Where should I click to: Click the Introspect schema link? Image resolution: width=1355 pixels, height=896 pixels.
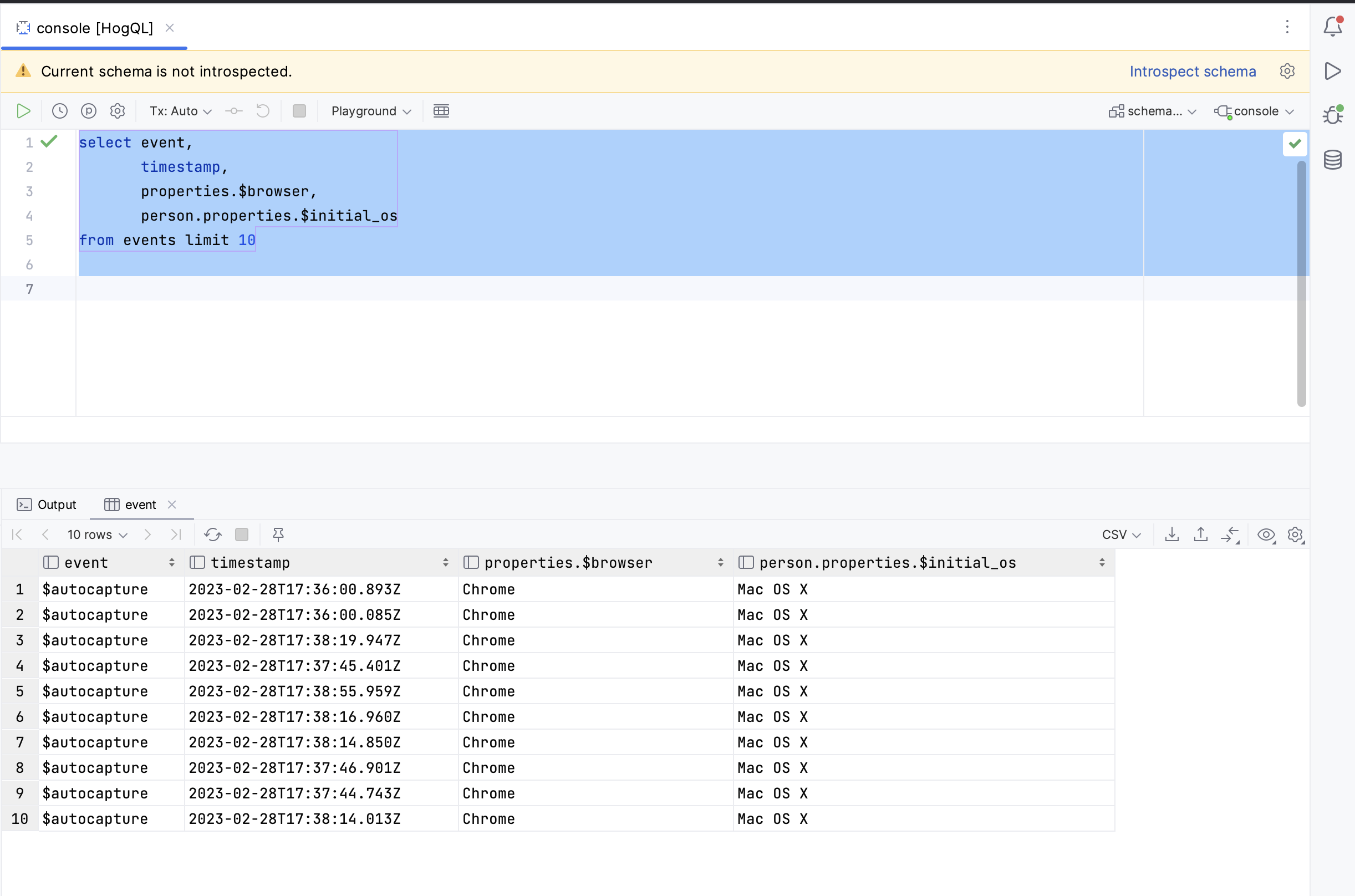click(1192, 72)
